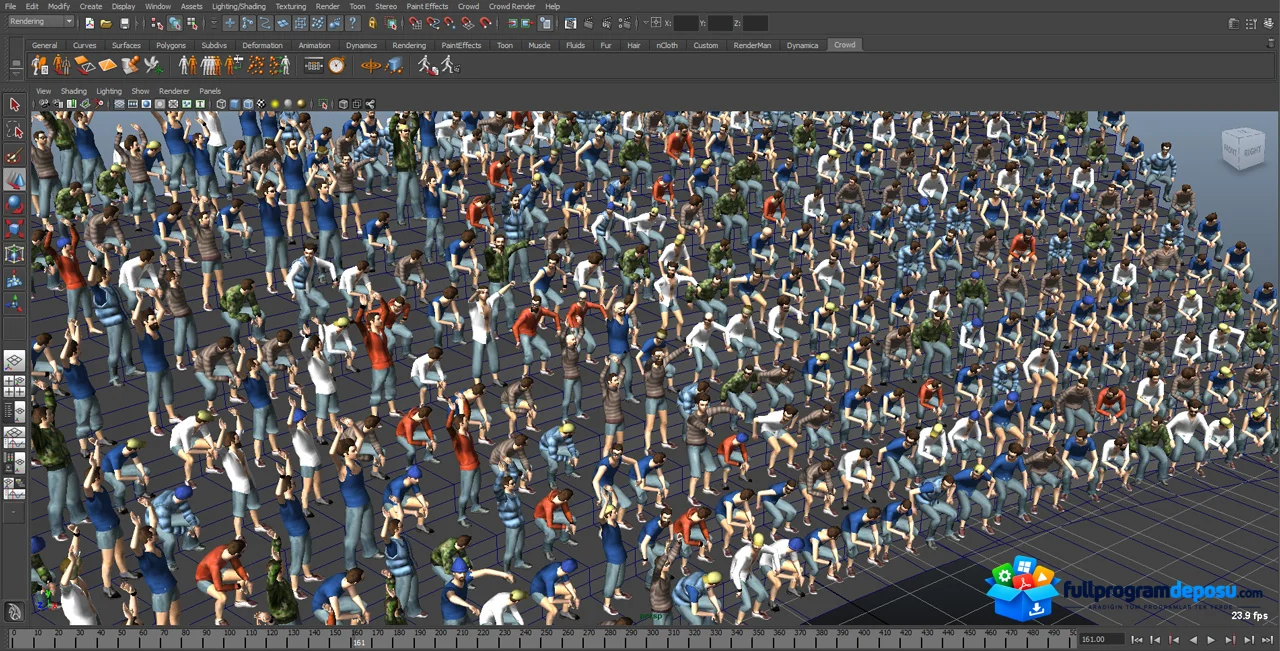Screen dimensions: 1280x651
Task: Expand the input box mode dropdown arrow
Action: [x=644, y=22]
